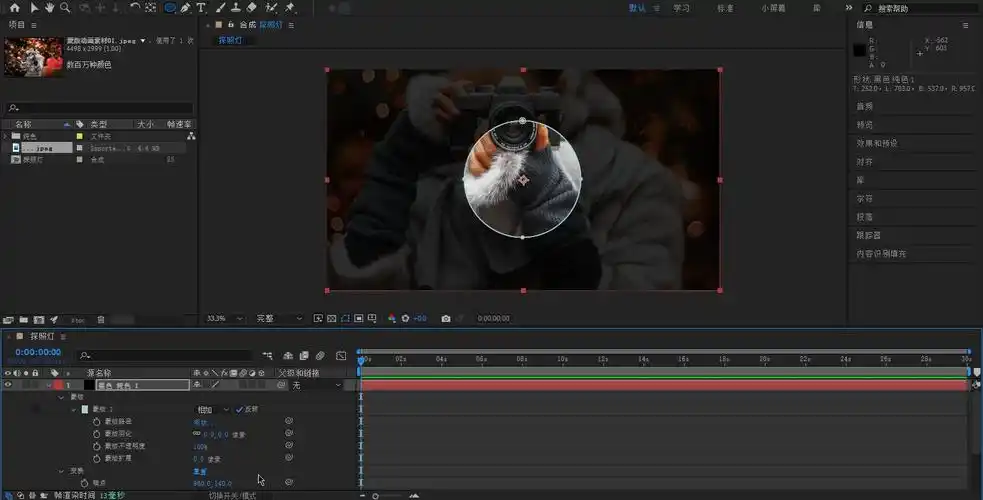Viewport: 983px width, 500px height.
Task: Click the black solid layer color swatch
Action: 89,385
